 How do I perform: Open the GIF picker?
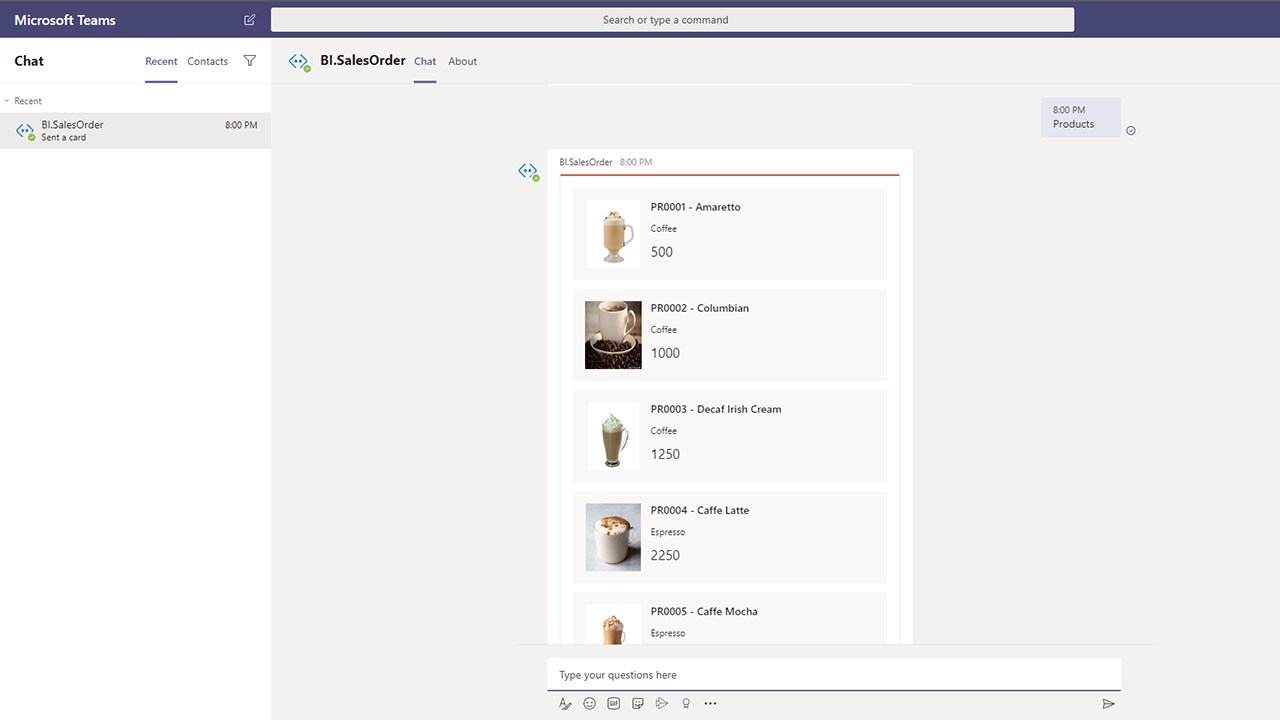[613, 704]
